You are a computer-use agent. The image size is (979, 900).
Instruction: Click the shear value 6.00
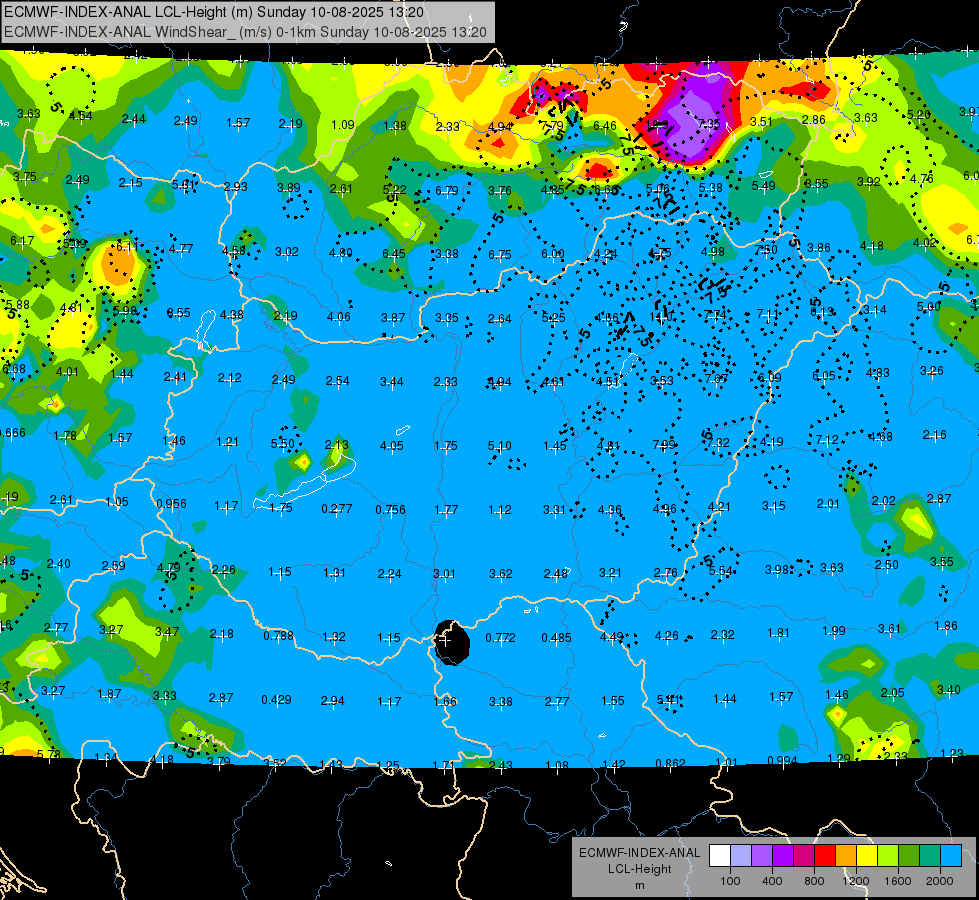coord(553,254)
